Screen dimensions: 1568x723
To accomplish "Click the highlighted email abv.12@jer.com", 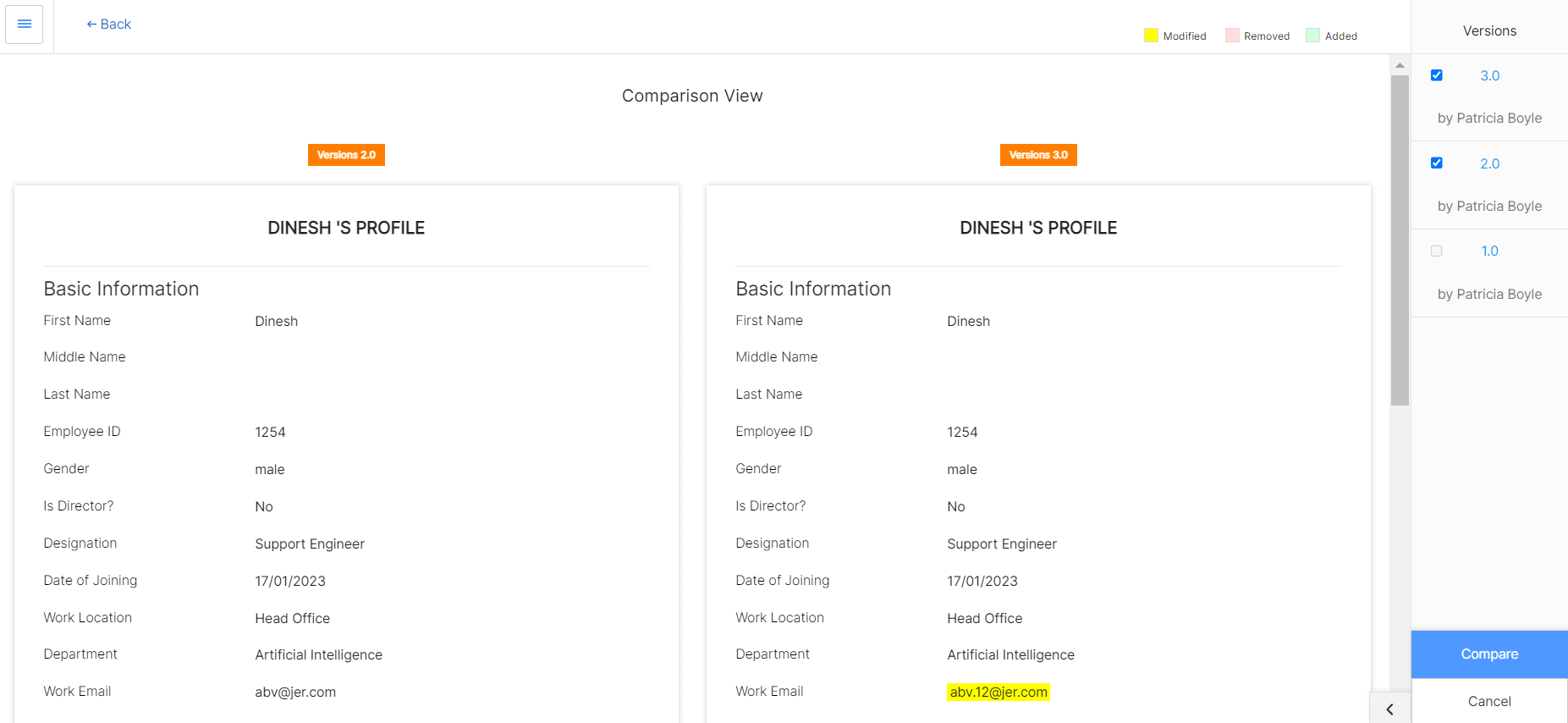I will [x=998, y=693].
